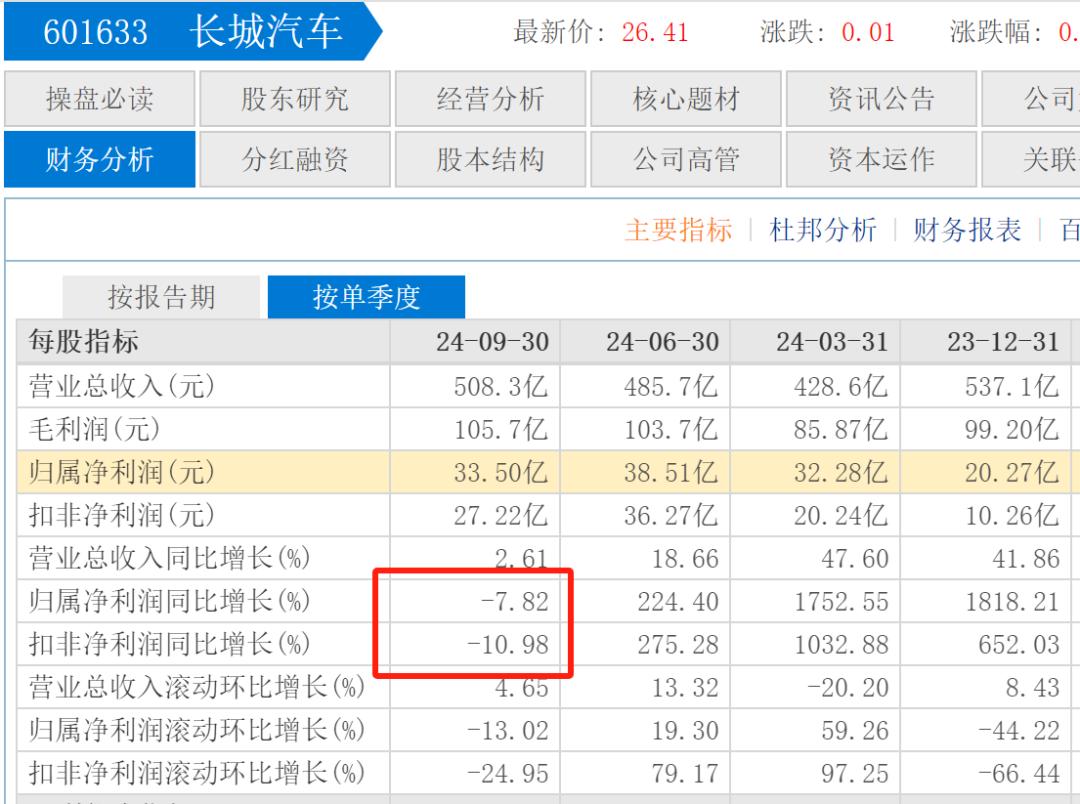This screenshot has height=804, width=1080.
Task: Open the 经营分析 tab
Action: pyautogui.click(x=490, y=99)
